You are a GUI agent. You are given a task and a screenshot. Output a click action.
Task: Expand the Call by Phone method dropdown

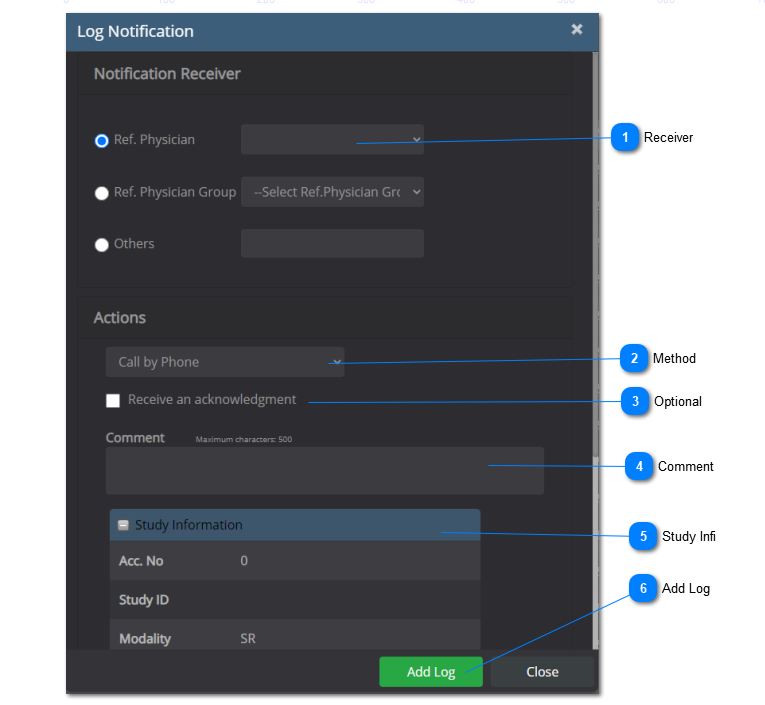coord(225,362)
